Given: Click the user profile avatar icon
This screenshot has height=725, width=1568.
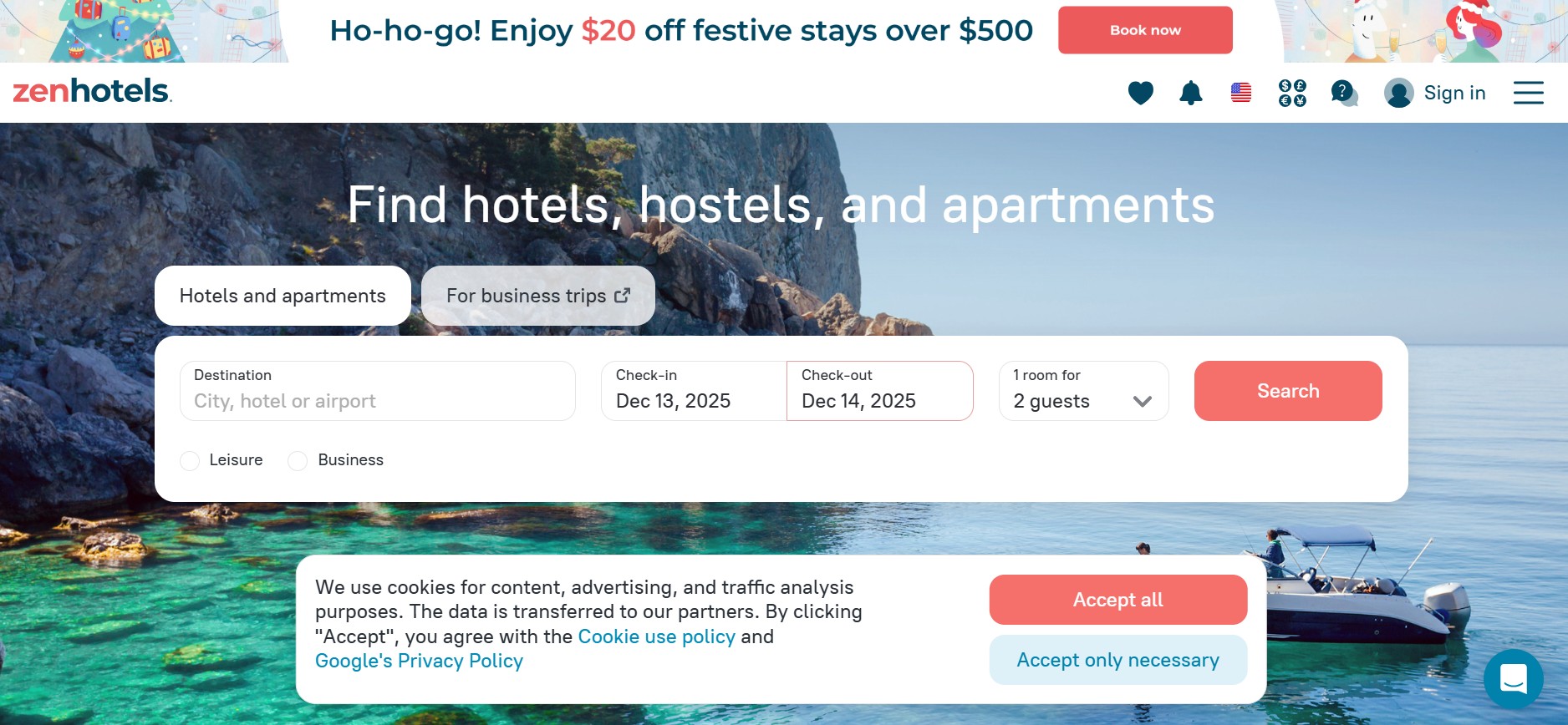Looking at the screenshot, I should pyautogui.click(x=1398, y=93).
